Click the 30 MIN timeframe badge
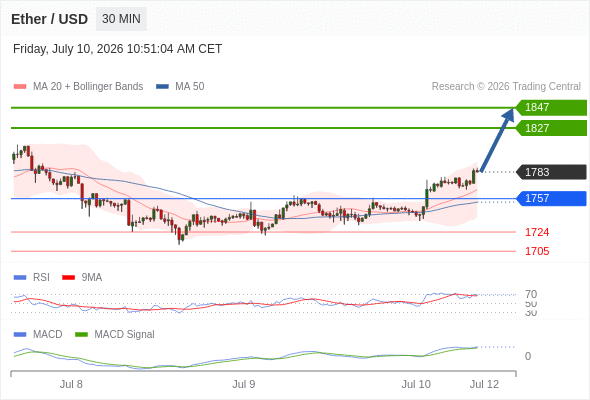 (121, 19)
